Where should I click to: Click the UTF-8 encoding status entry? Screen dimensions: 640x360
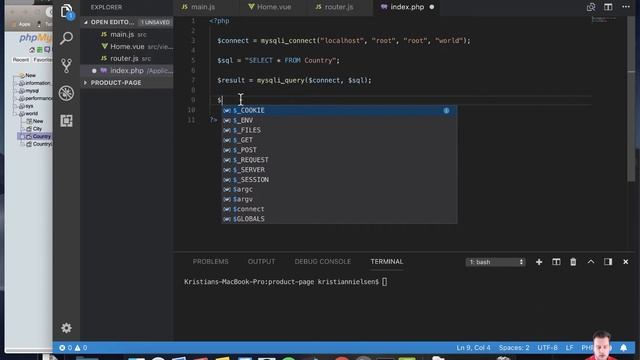pyautogui.click(x=547, y=348)
